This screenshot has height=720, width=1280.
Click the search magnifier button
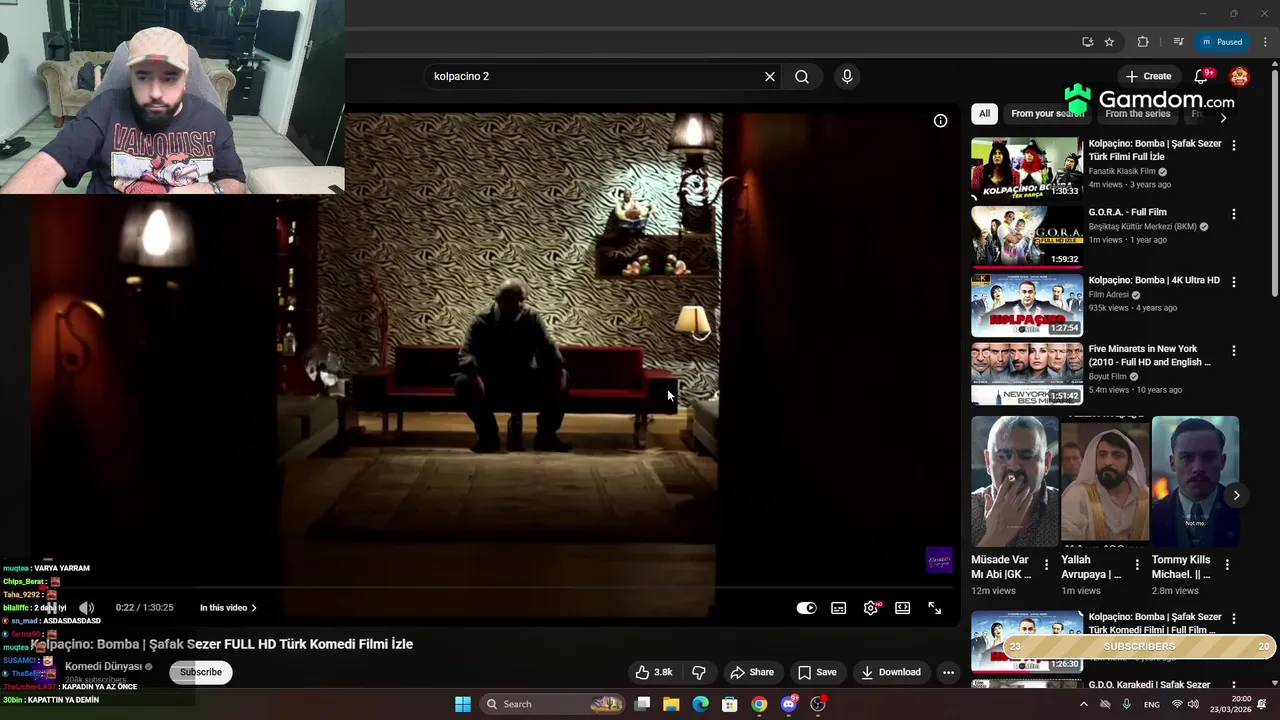(x=802, y=76)
